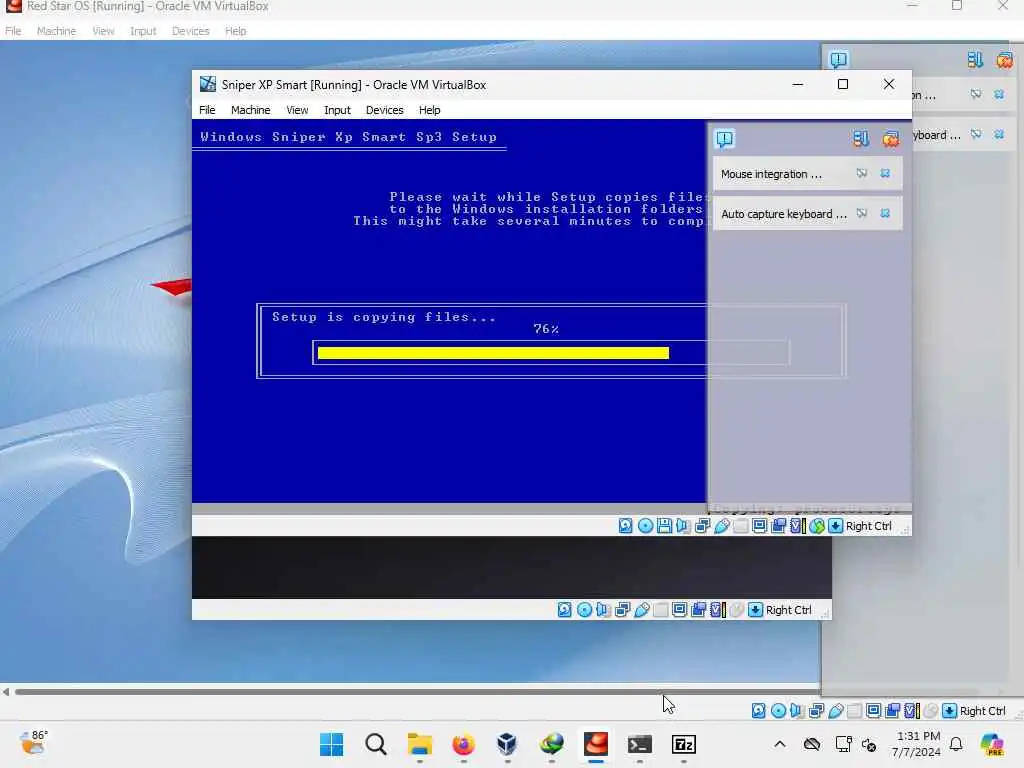
Task: Open Windows Start menu
Action: [331, 744]
